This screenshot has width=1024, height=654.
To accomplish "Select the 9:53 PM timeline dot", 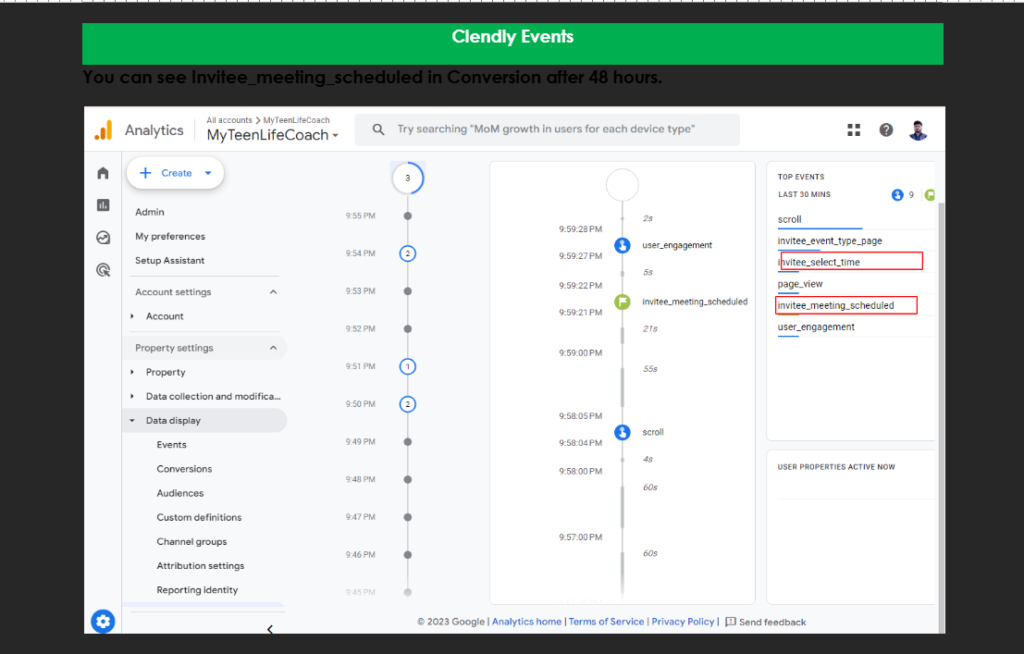I will 408,291.
